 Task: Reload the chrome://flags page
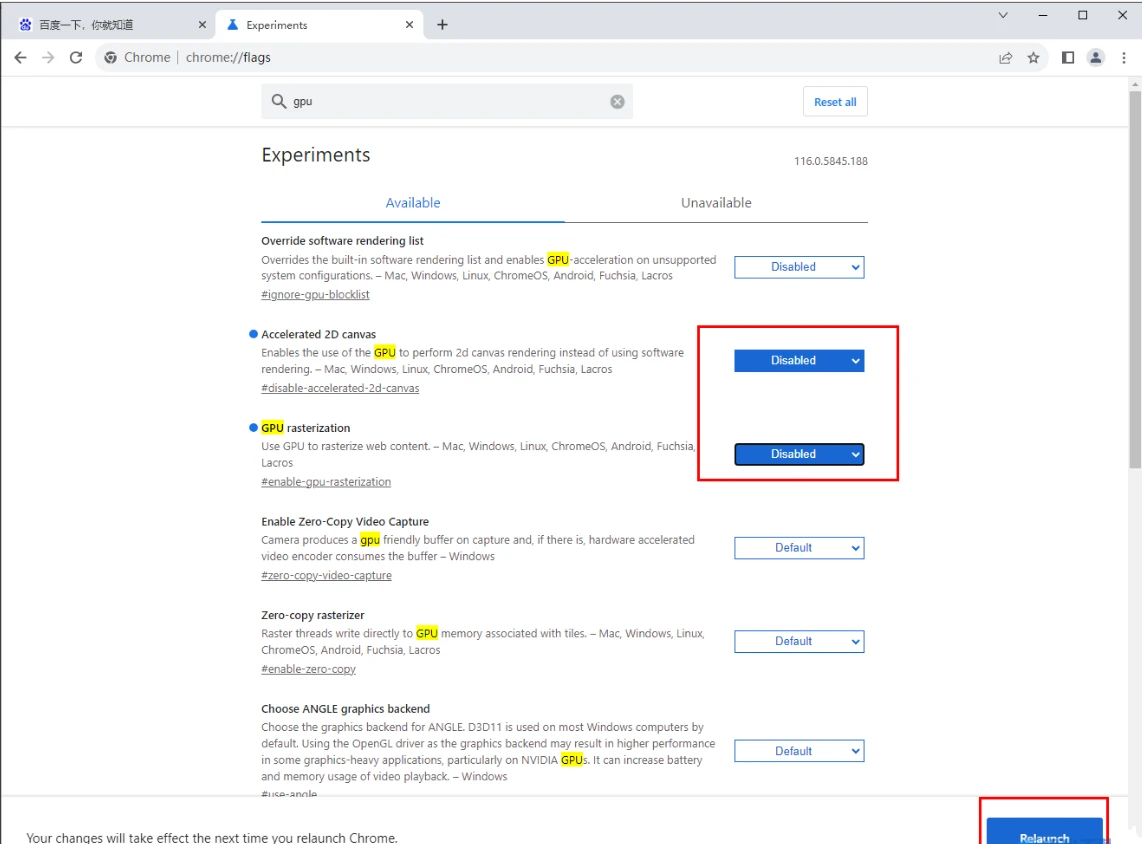pyautogui.click(x=76, y=58)
